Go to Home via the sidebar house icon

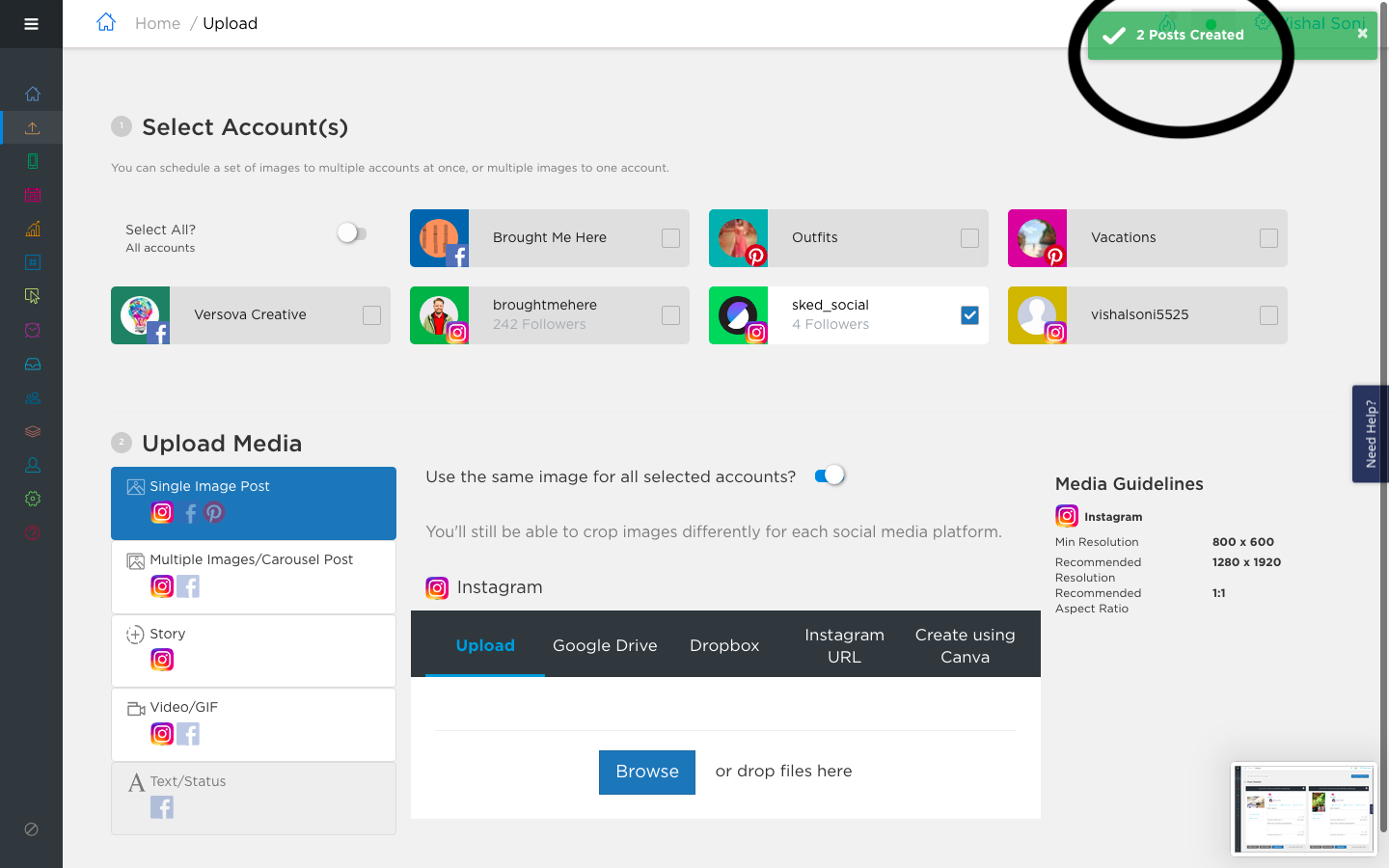pyautogui.click(x=33, y=94)
